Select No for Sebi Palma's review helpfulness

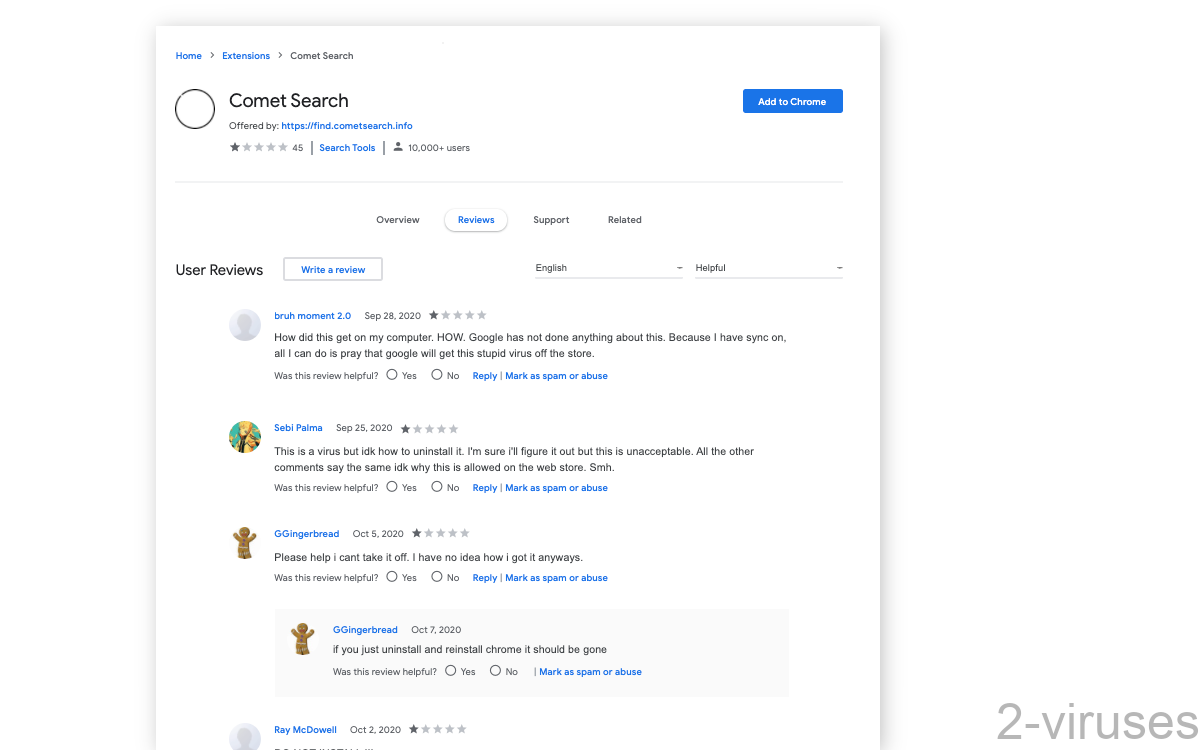coord(435,487)
